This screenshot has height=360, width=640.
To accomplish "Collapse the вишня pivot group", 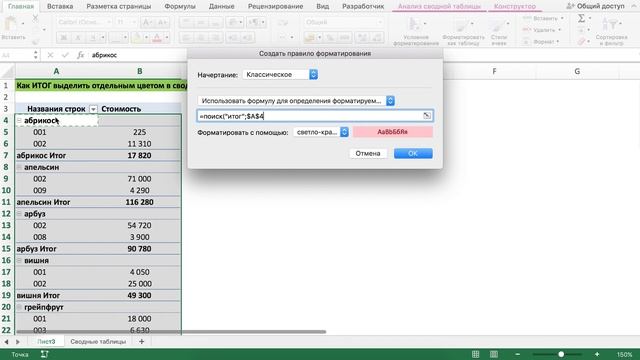I will click(x=19, y=260).
